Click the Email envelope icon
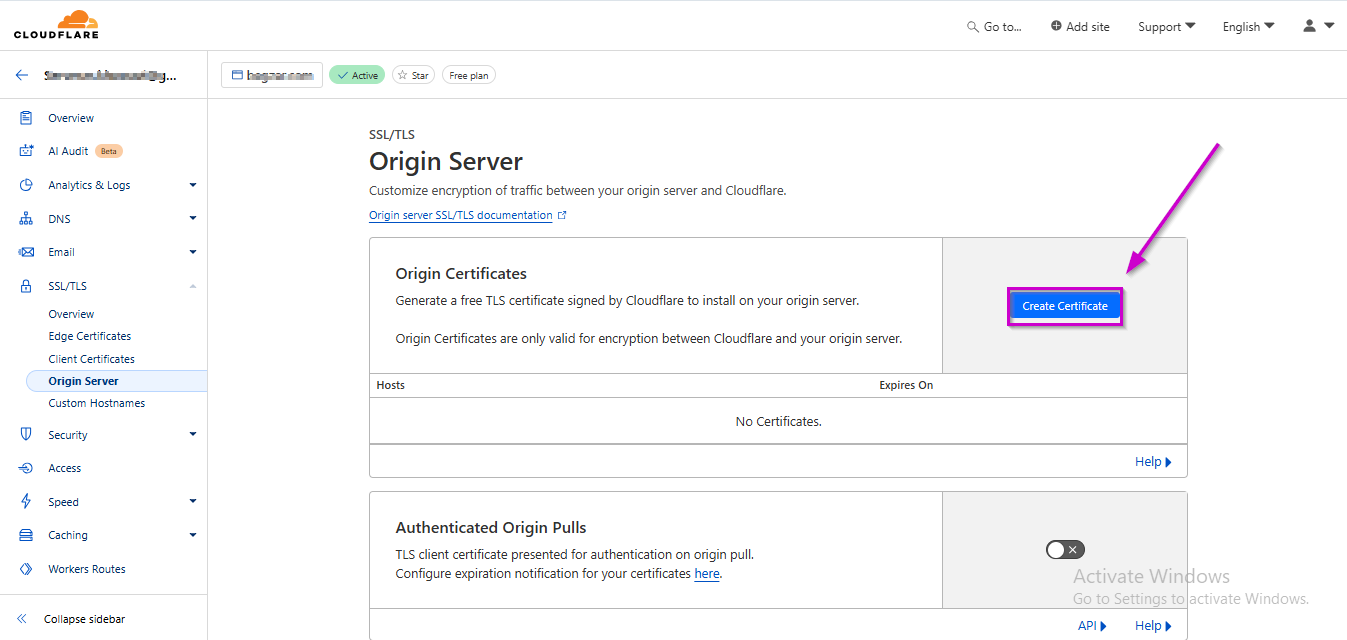Image resolution: width=1347 pixels, height=640 pixels. click(x=27, y=252)
